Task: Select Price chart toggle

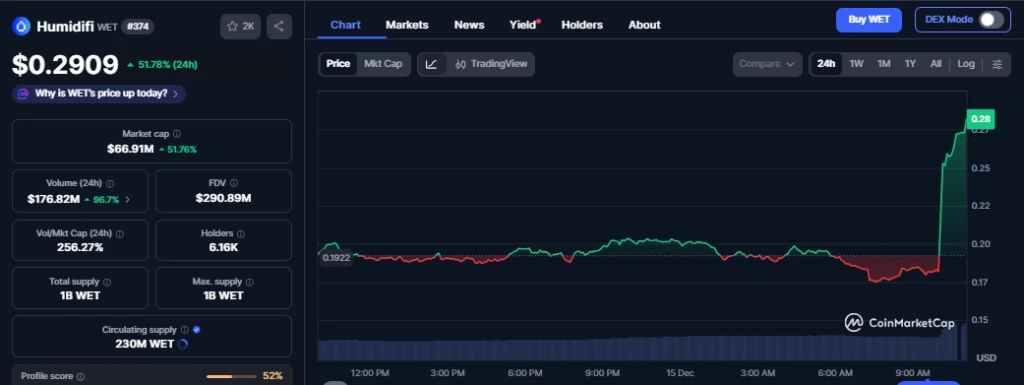Action: point(338,64)
